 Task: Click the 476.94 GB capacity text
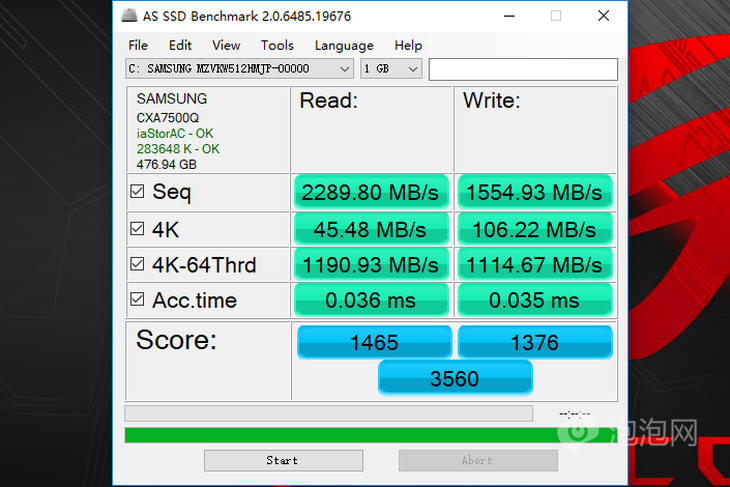tap(166, 164)
